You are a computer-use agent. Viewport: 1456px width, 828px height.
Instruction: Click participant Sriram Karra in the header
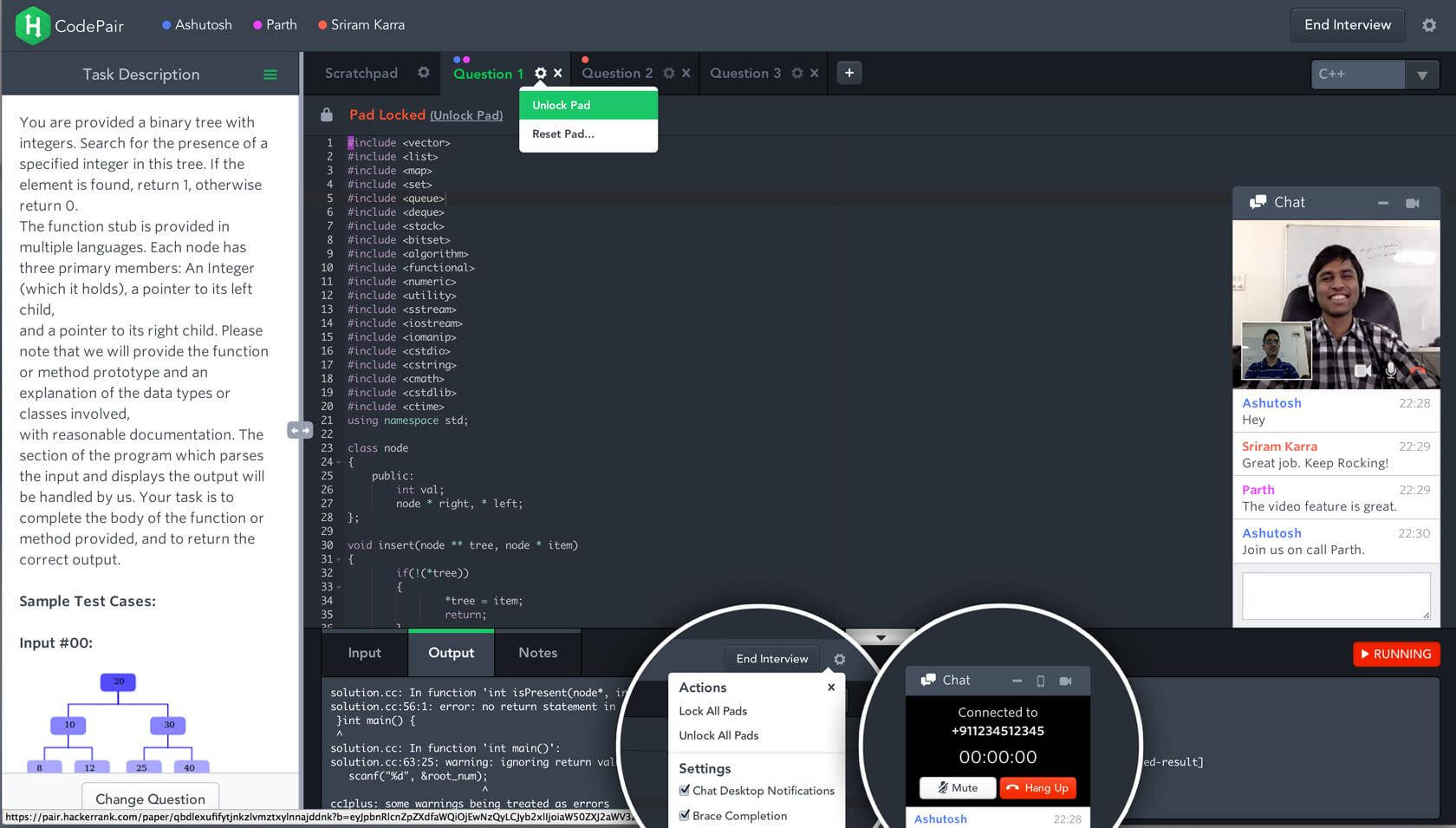point(361,25)
